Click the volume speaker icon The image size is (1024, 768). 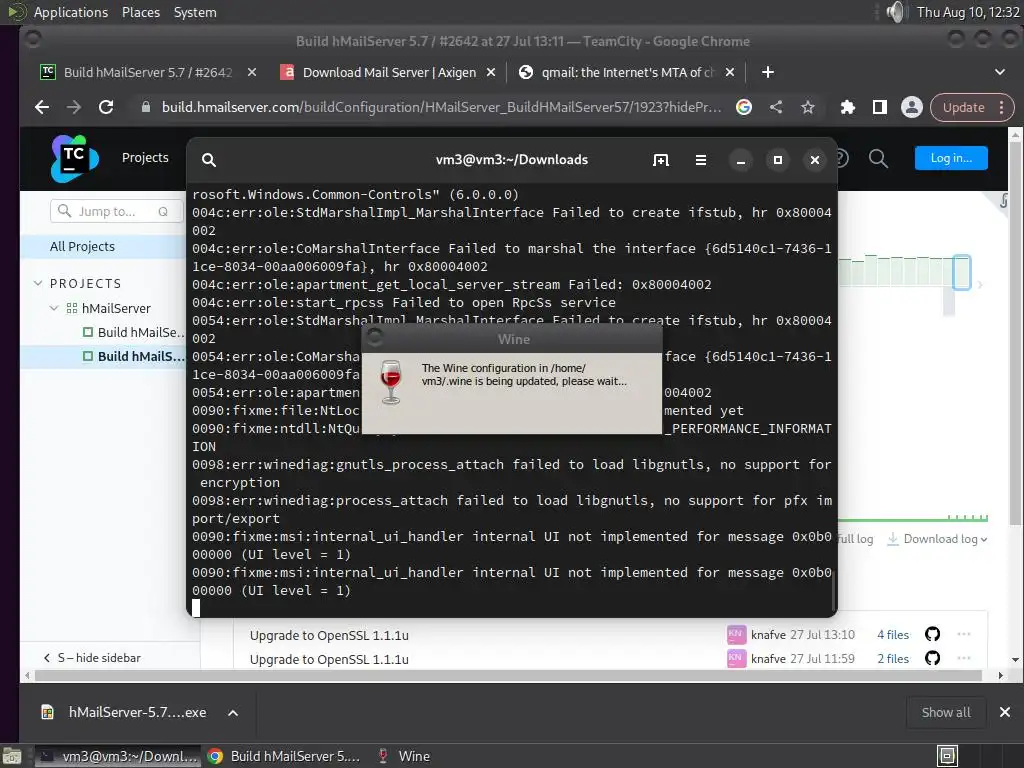click(897, 12)
